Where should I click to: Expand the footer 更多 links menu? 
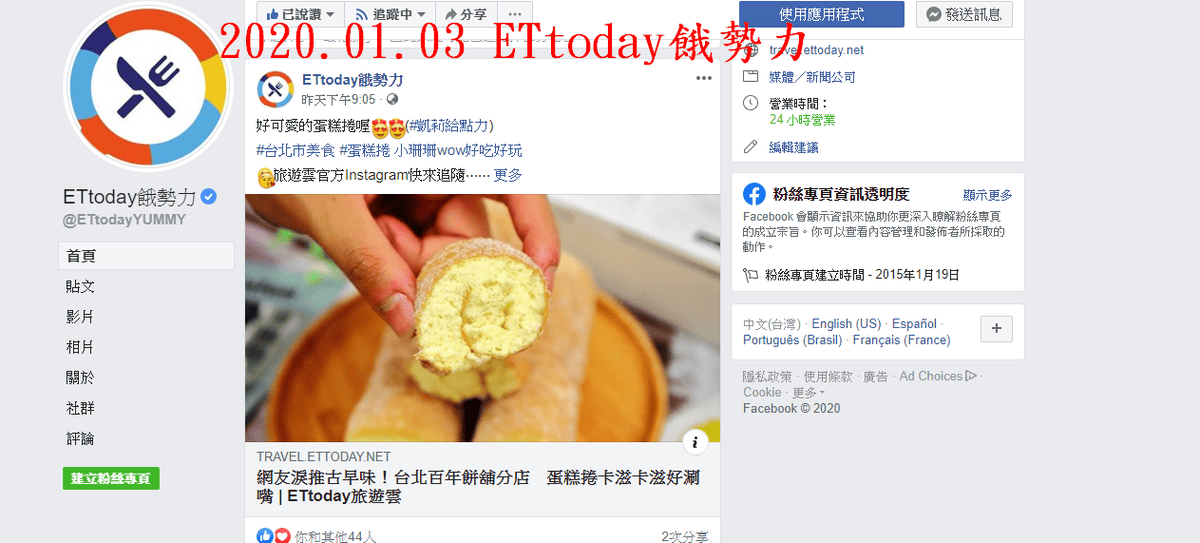click(808, 393)
